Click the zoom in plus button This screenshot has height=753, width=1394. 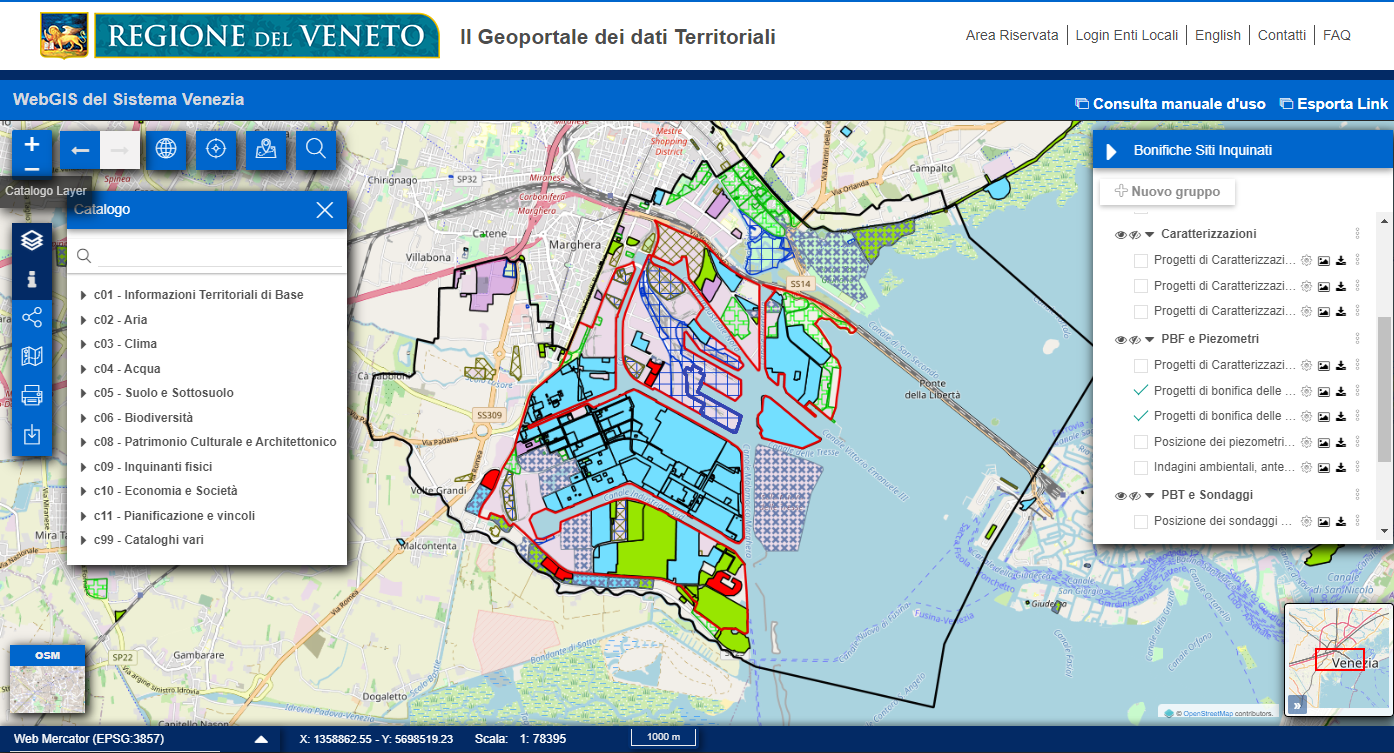(x=32, y=143)
